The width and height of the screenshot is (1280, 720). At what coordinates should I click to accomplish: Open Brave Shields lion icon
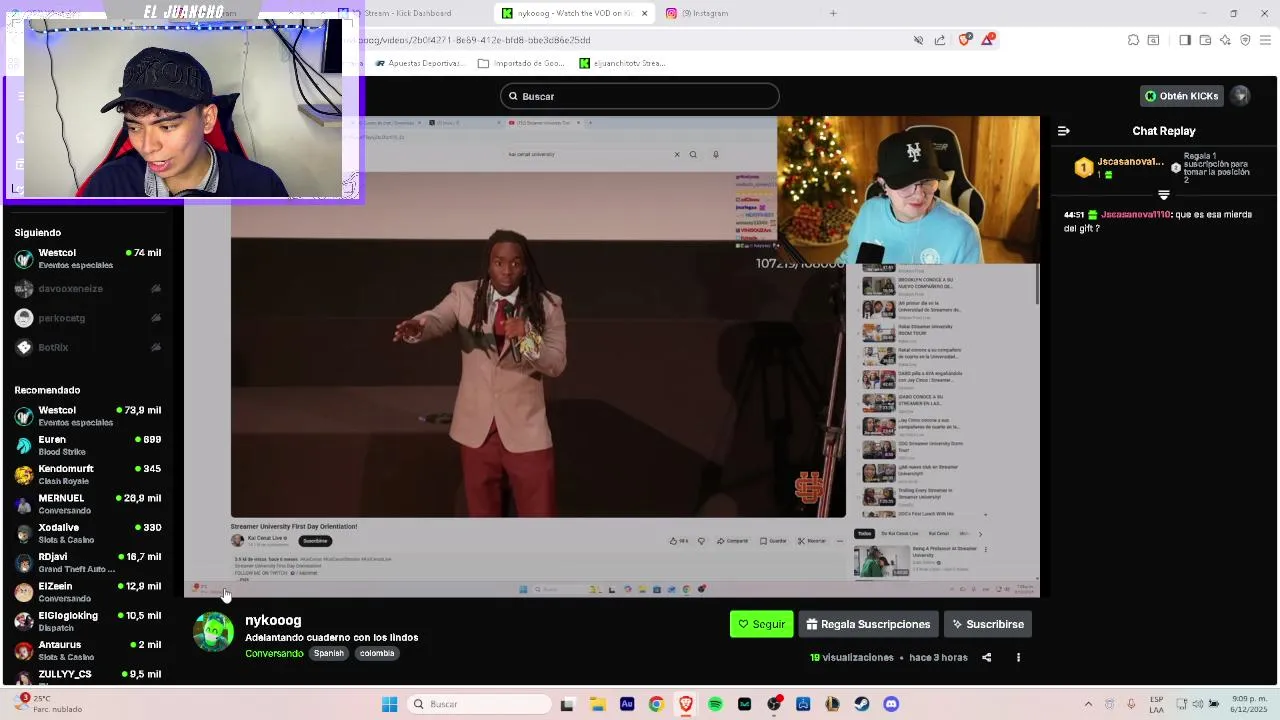coord(964,39)
